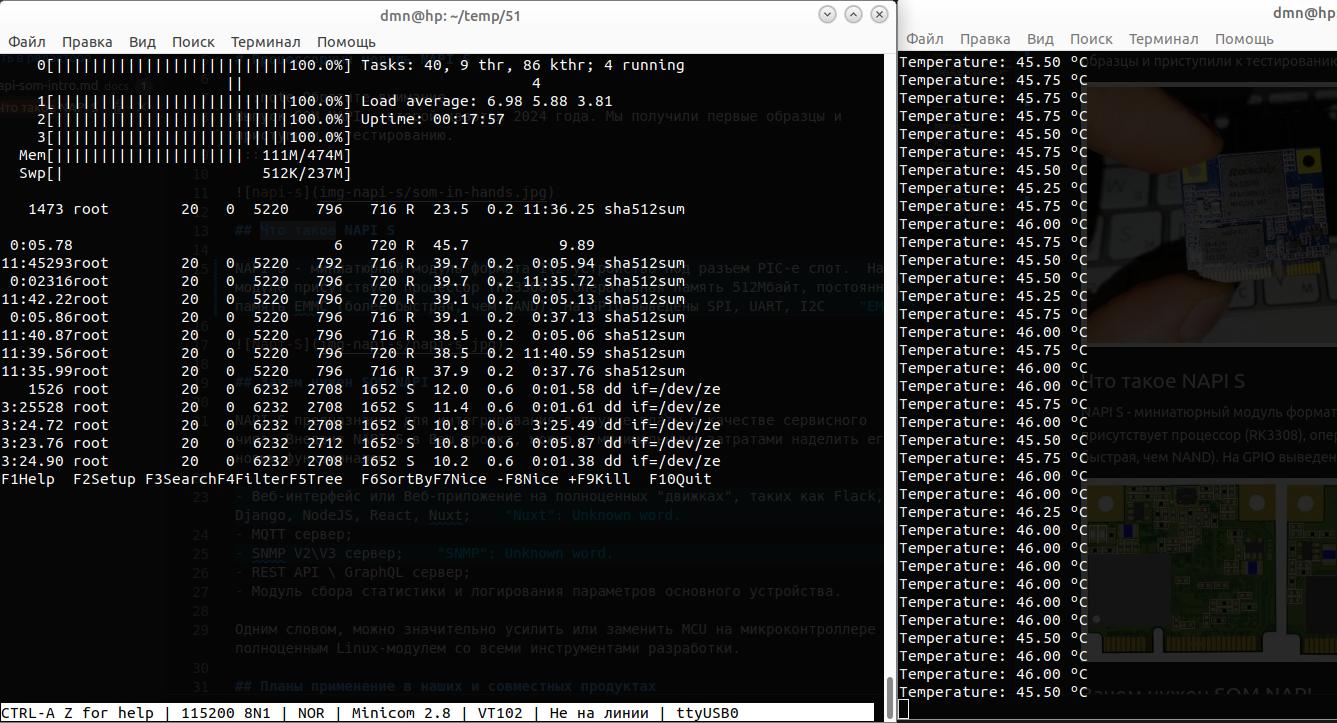Open Поиск menu in the htop terminal window
Image resolution: width=1337 pixels, height=723 pixels.
193,42
